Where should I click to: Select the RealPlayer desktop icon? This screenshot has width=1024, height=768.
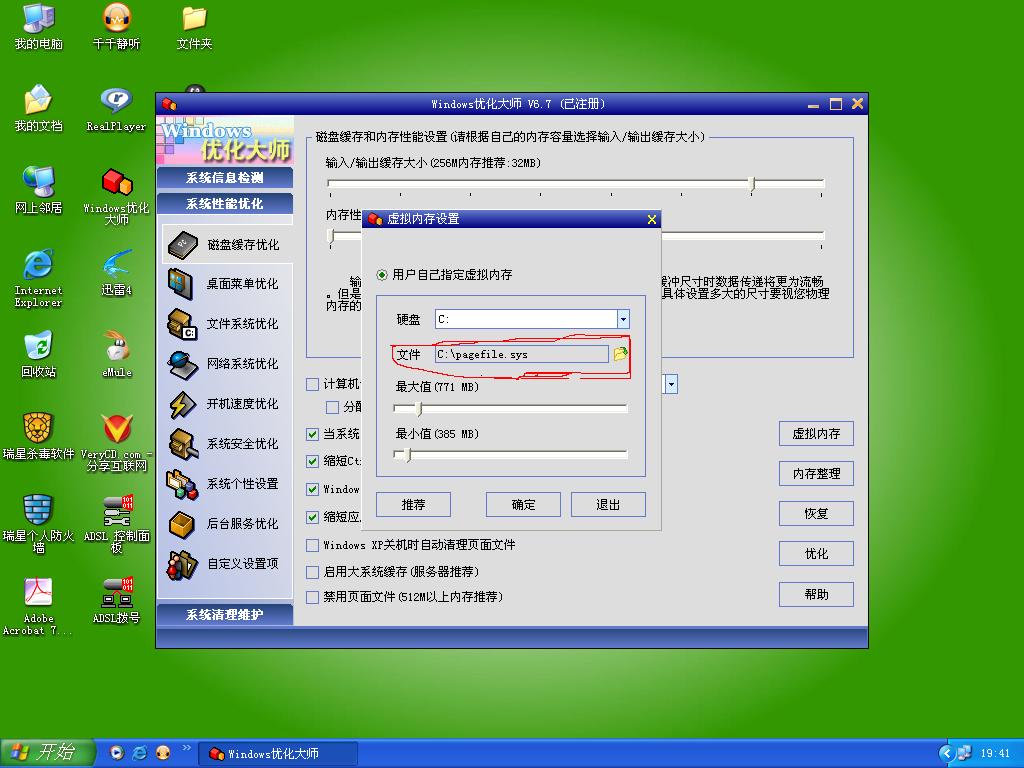point(116,109)
